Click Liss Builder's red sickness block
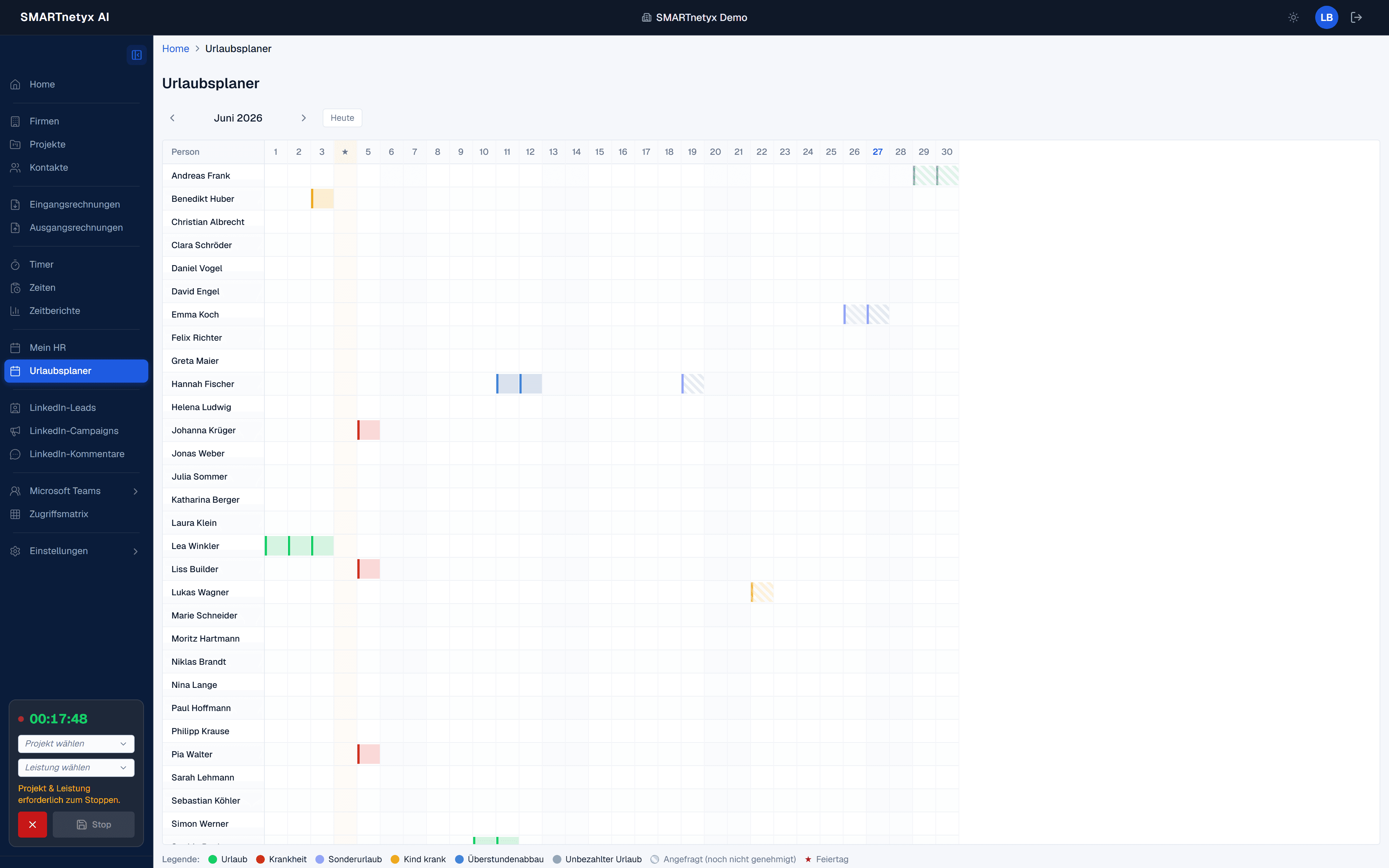 tap(369, 569)
